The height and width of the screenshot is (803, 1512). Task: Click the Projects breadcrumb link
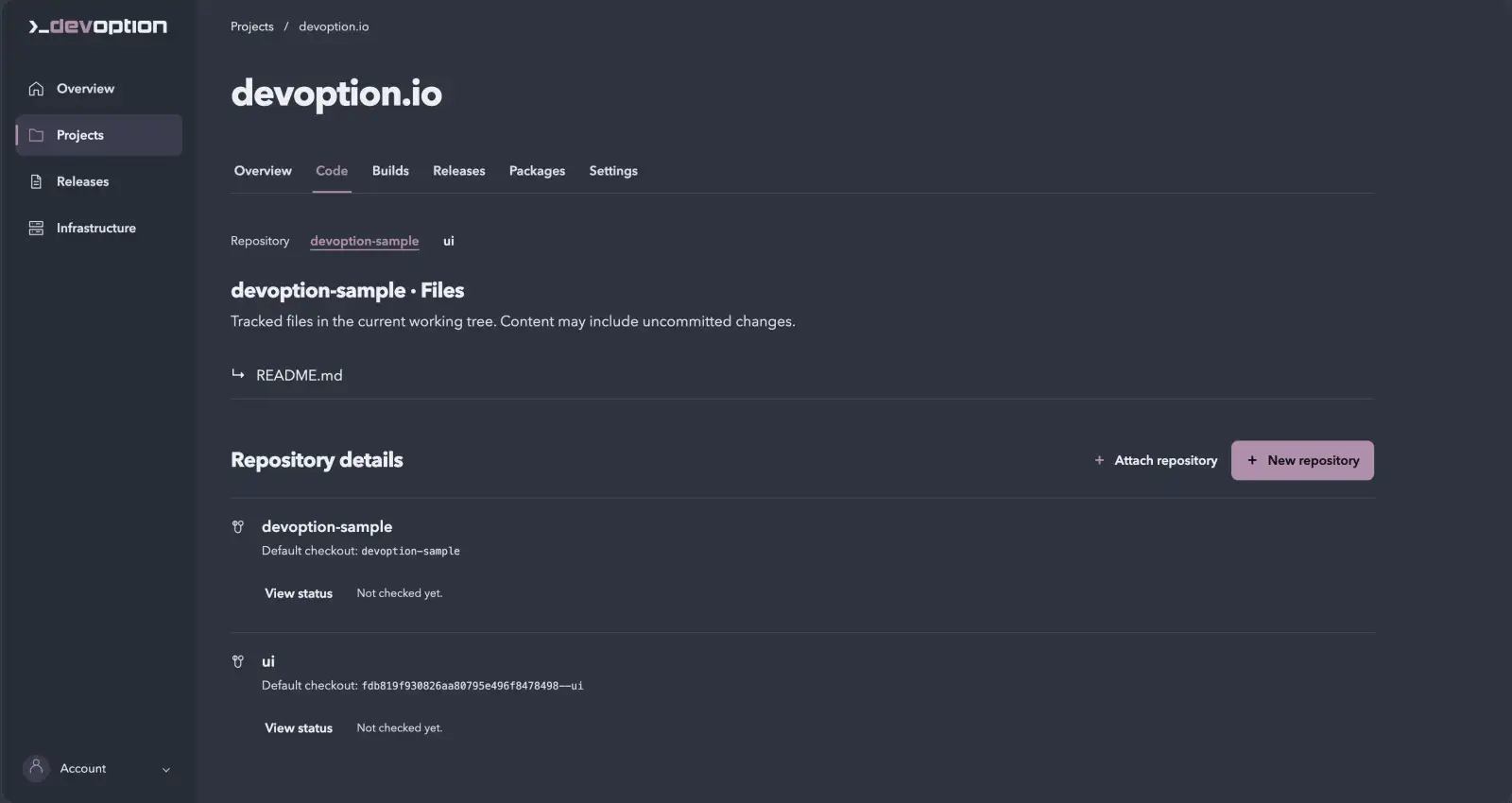[252, 26]
